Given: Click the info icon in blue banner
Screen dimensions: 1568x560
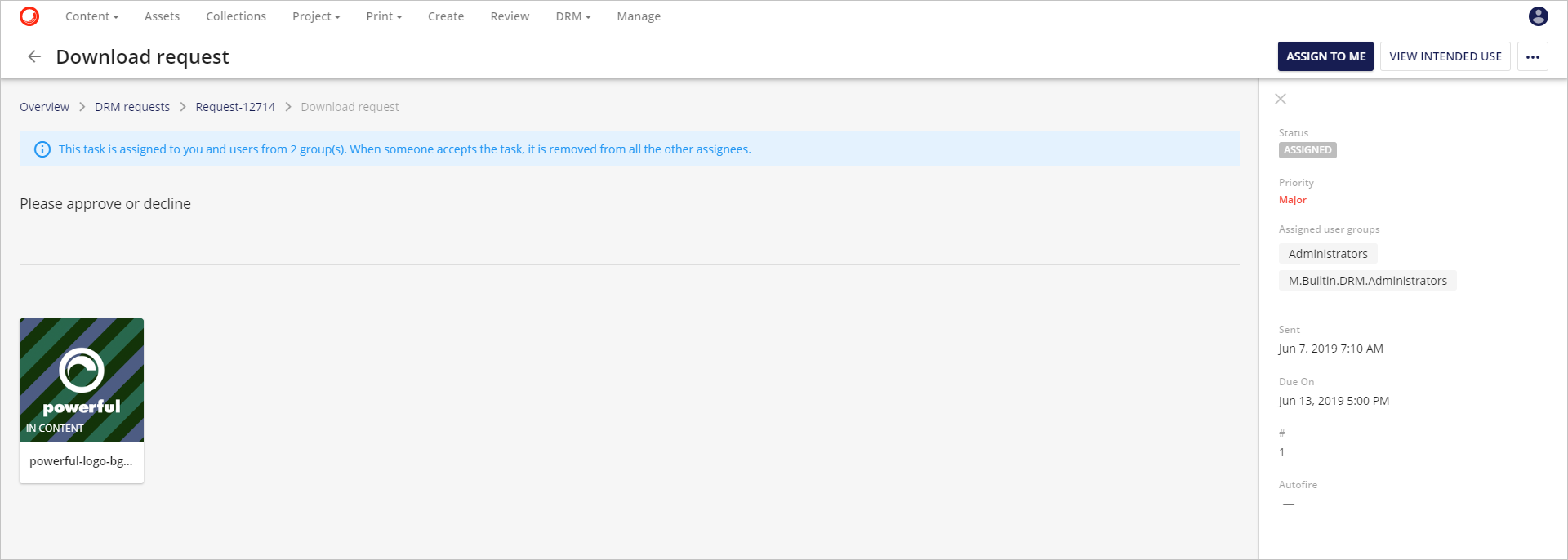Looking at the screenshot, I should pos(42,149).
